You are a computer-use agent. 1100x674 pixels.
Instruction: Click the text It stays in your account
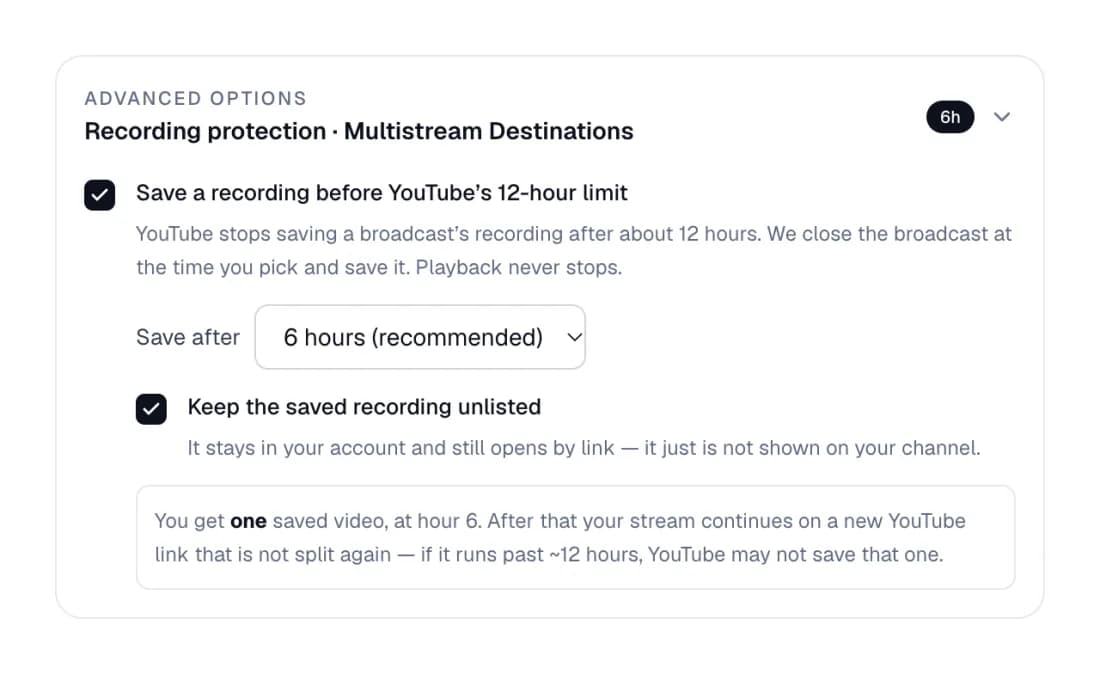pyautogui.click(x=584, y=447)
